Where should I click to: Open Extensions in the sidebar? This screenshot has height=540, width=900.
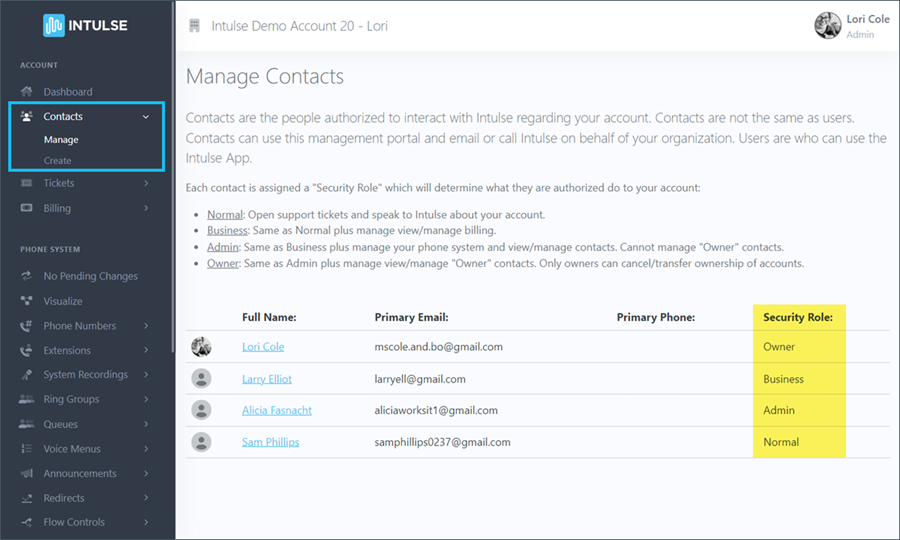coord(67,350)
